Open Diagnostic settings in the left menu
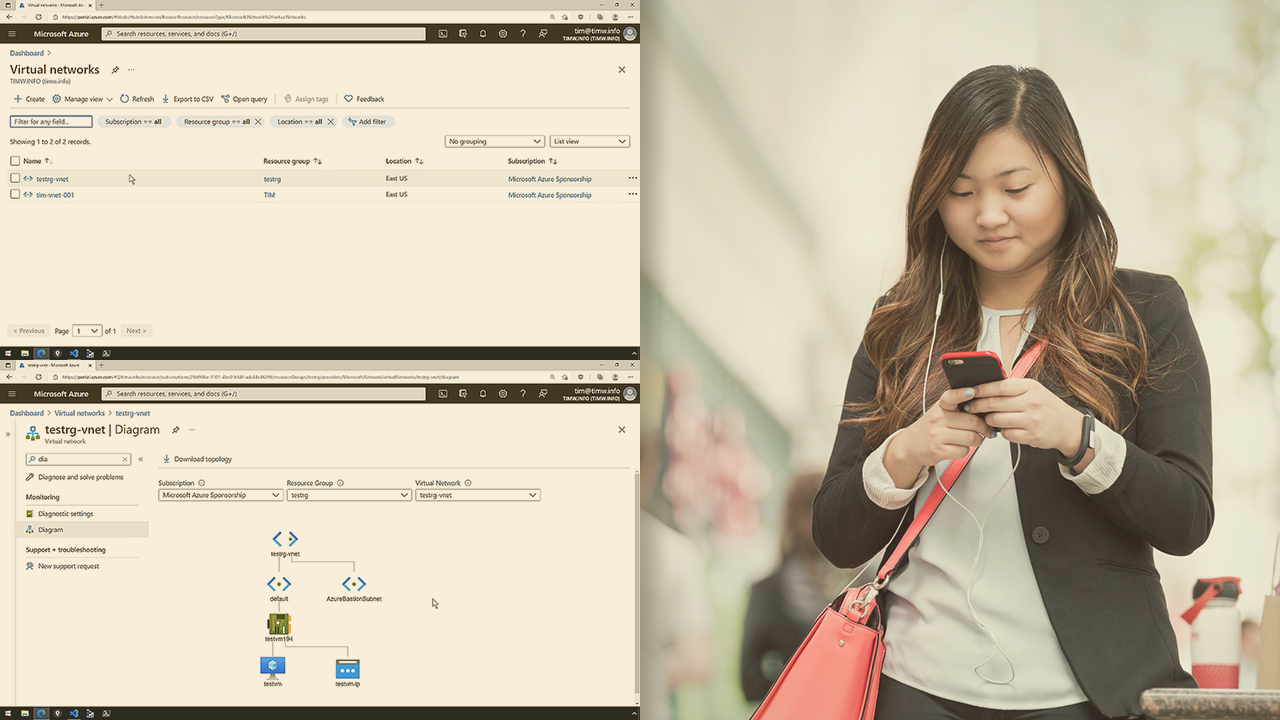Screen dimensions: 1280x720 click(x=65, y=513)
